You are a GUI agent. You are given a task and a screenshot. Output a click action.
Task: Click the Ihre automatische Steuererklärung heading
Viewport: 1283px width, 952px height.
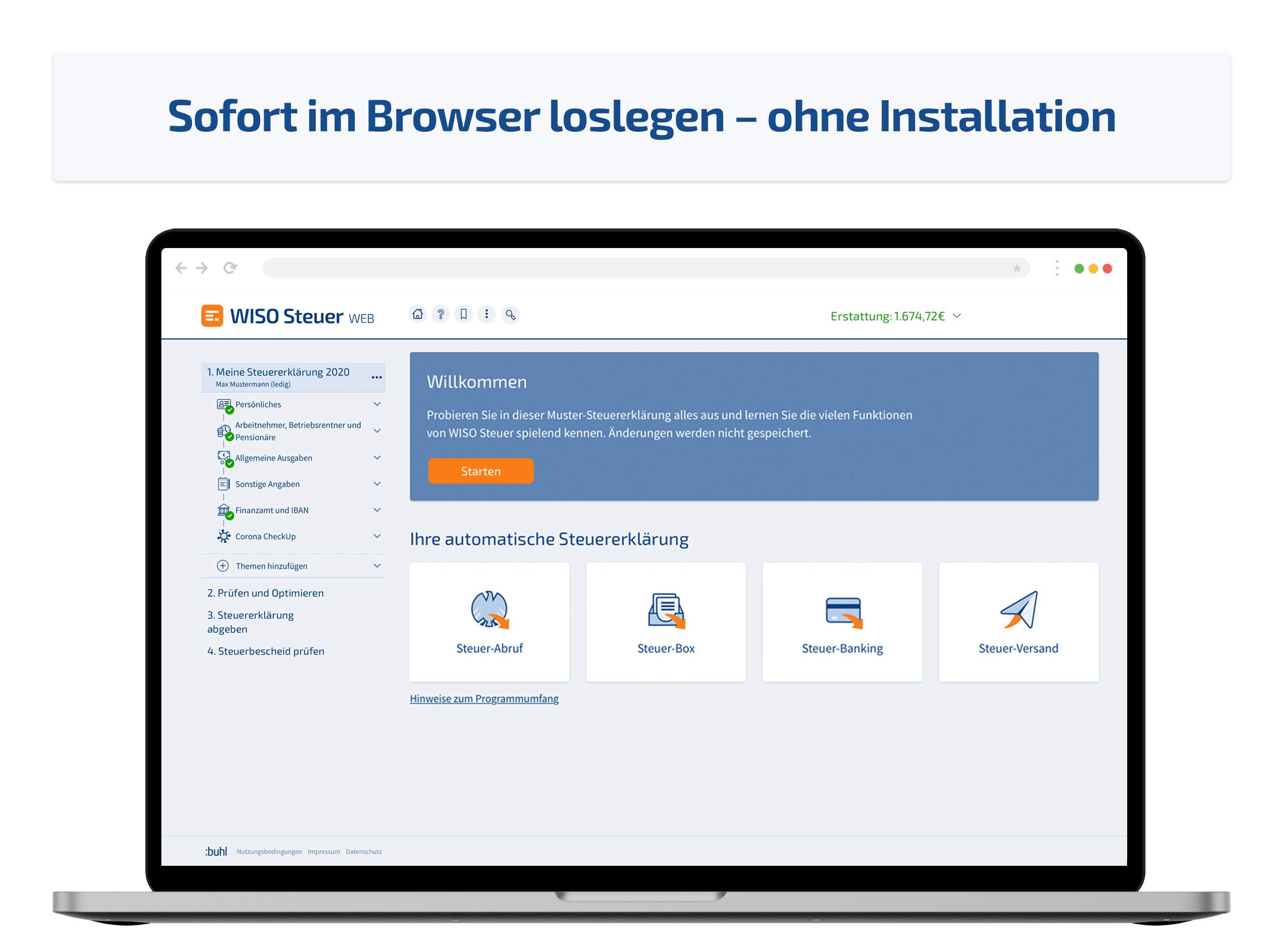549,540
